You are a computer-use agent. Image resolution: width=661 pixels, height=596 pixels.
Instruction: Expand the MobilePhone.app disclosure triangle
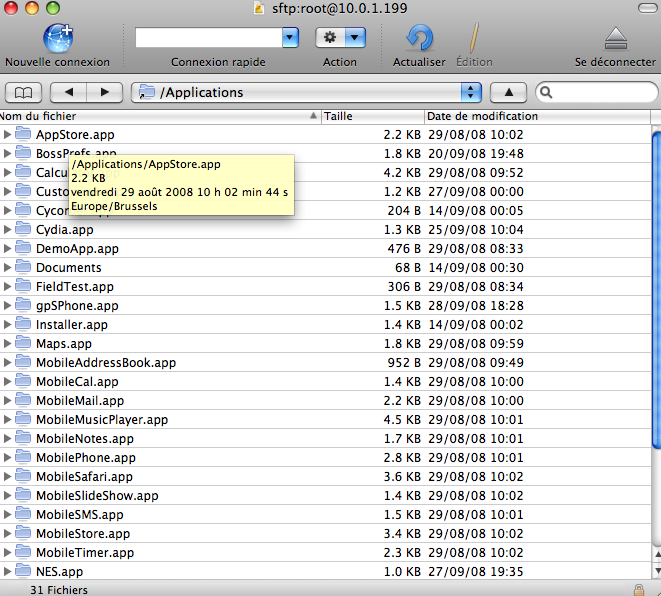[x=7, y=457]
